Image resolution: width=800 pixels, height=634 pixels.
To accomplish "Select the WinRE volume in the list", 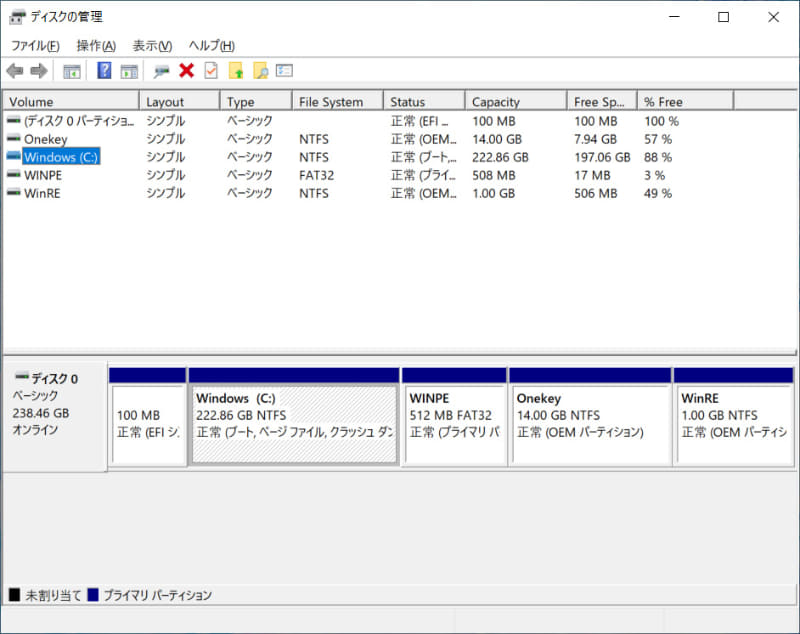I will [x=42, y=193].
